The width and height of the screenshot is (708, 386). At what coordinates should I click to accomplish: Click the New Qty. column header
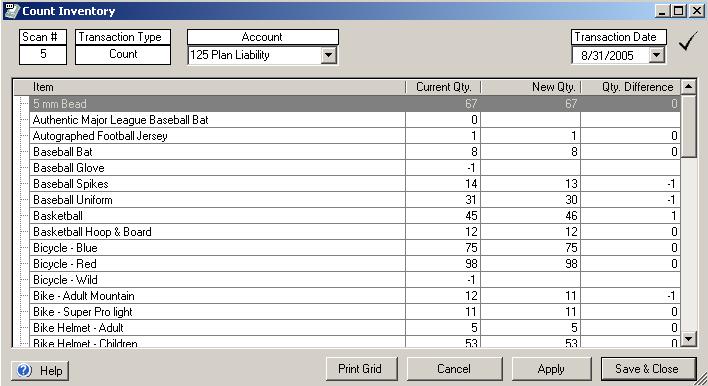pos(531,87)
